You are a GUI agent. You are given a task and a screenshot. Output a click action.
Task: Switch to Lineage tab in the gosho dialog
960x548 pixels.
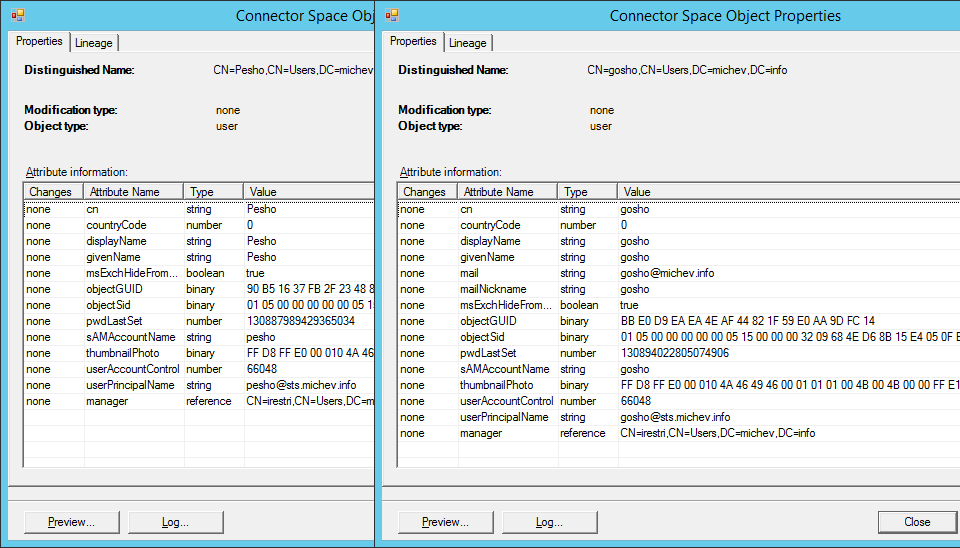click(x=467, y=43)
